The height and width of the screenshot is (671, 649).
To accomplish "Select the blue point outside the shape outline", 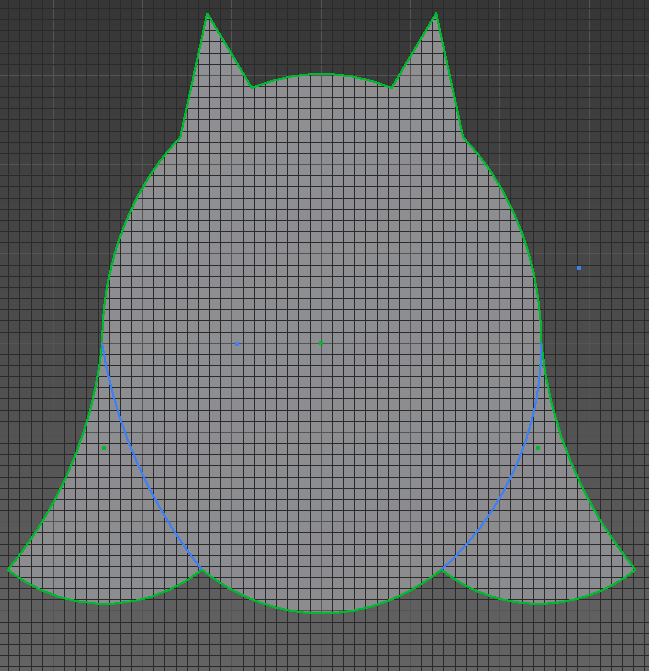I will (x=579, y=268).
